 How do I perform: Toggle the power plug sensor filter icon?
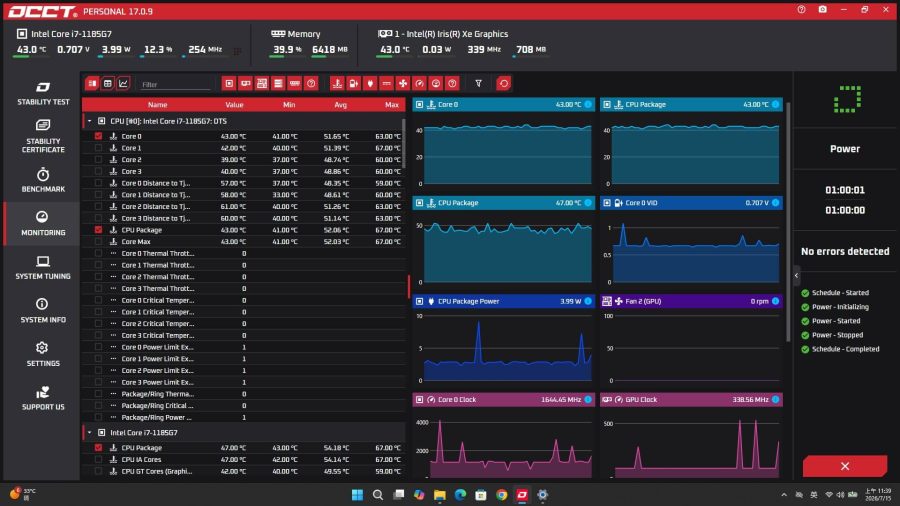click(370, 84)
